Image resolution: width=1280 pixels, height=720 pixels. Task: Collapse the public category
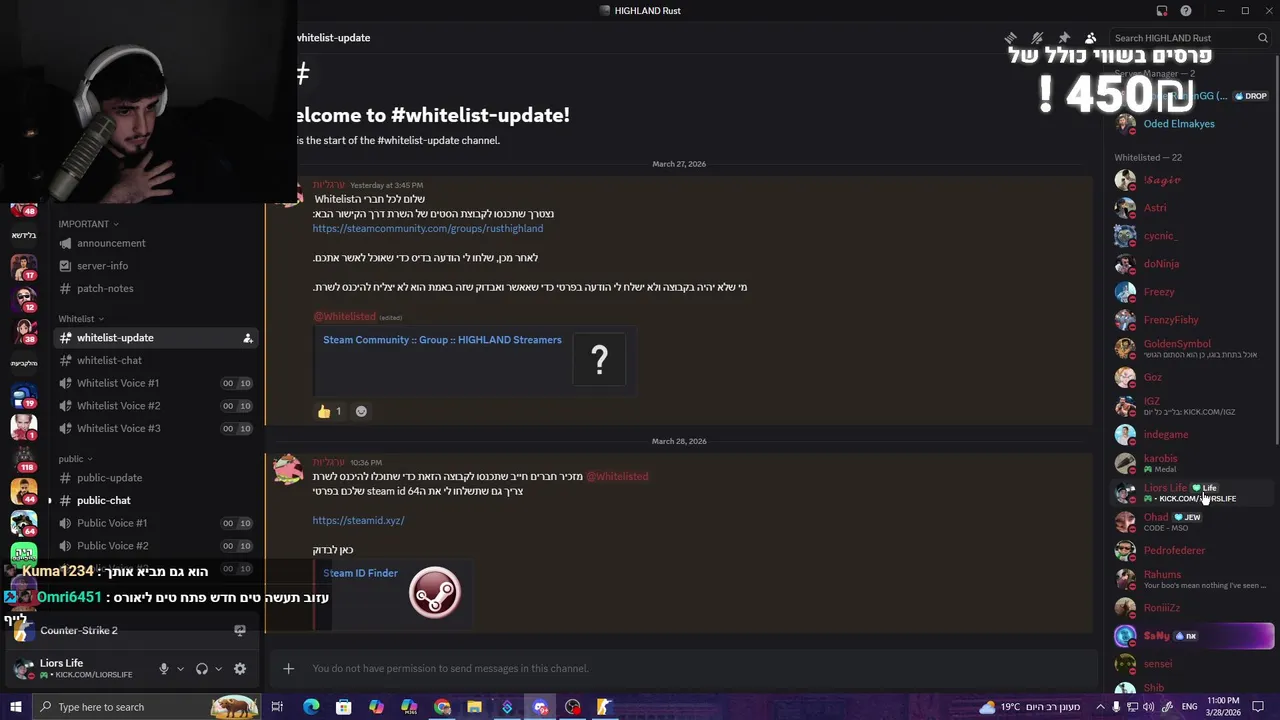point(75,459)
